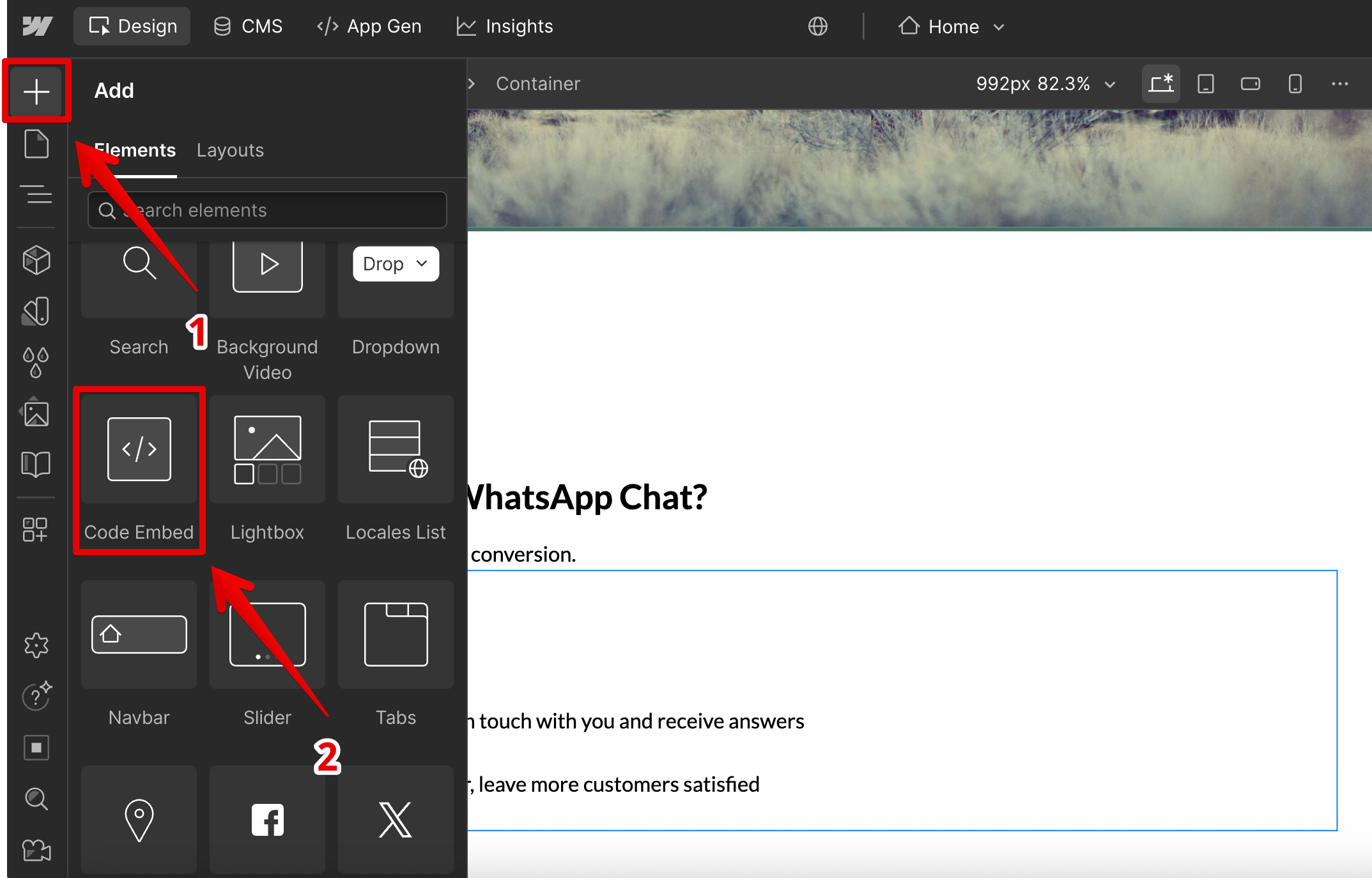Open the Pages panel icon
This screenshot has height=878, width=1372.
coord(36,144)
